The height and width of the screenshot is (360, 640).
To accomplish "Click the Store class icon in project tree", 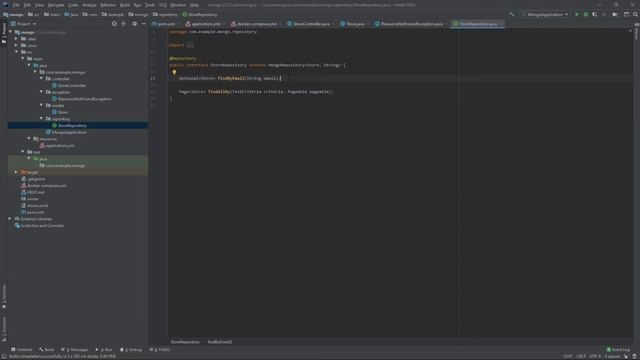I will point(54,112).
